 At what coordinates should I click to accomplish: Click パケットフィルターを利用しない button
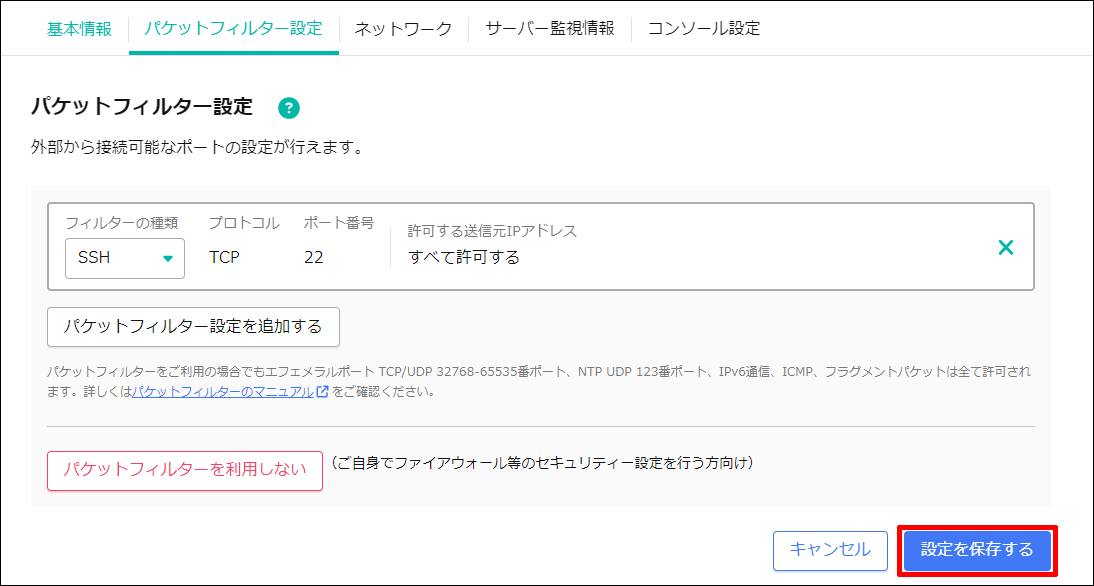pyautogui.click(x=184, y=470)
